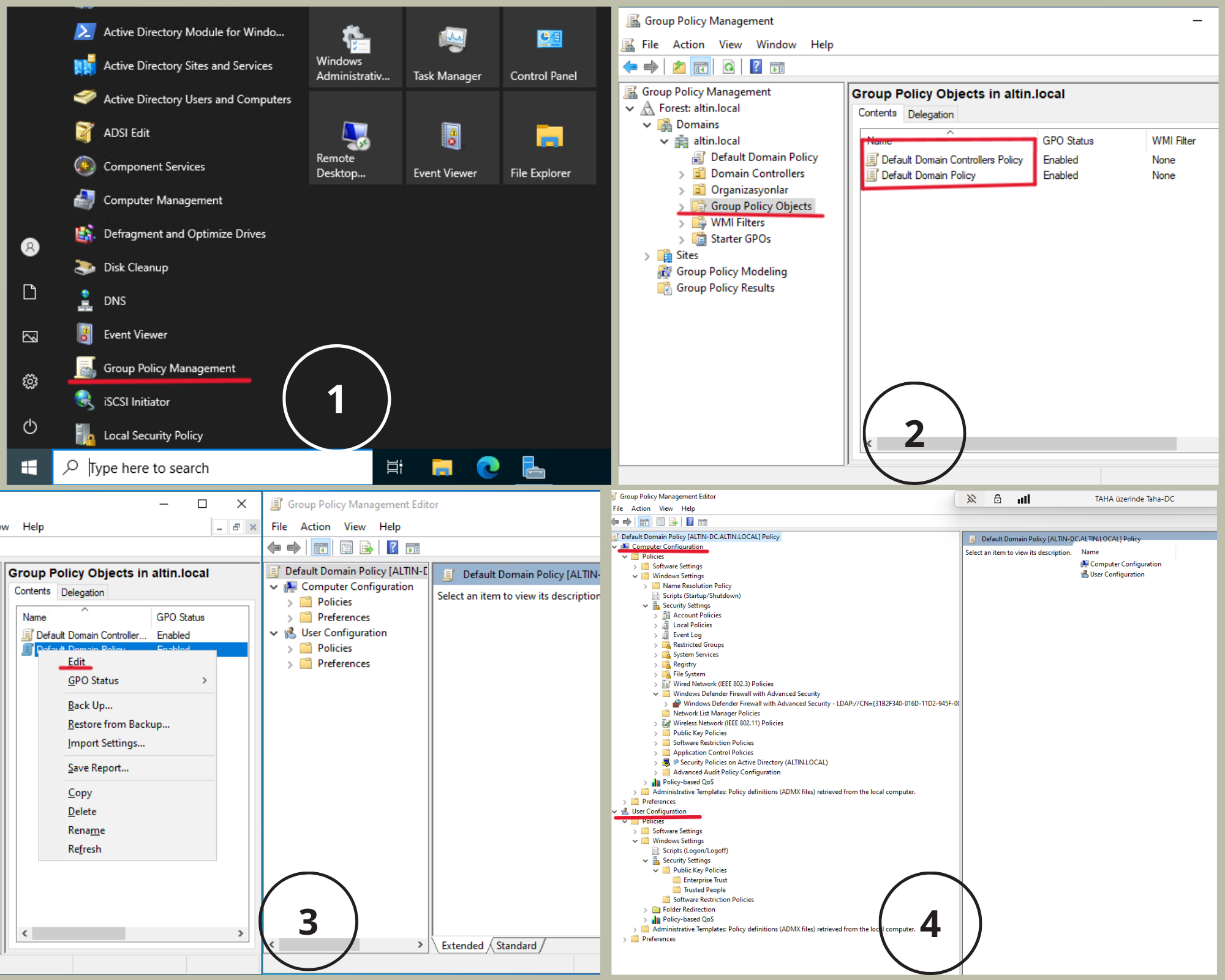
Task: Click Export List icon in Editor toolbar
Action: [x=366, y=548]
